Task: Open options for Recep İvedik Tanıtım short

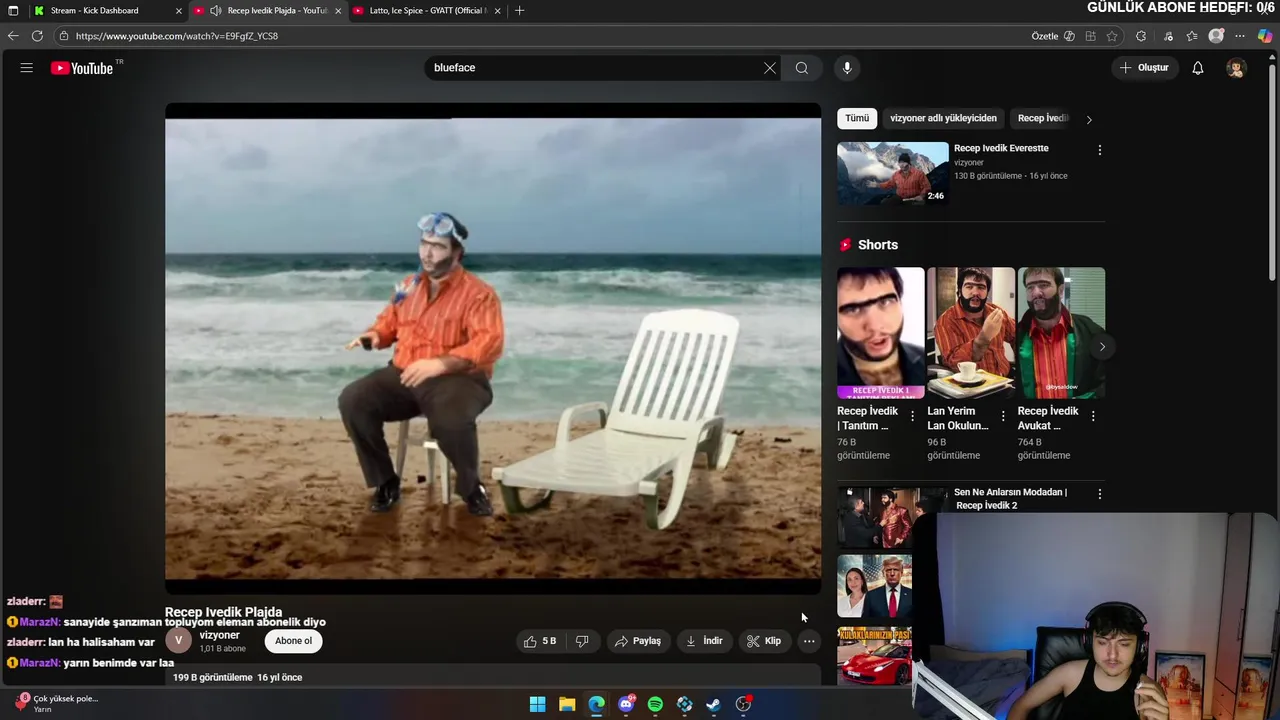Action: click(912, 416)
